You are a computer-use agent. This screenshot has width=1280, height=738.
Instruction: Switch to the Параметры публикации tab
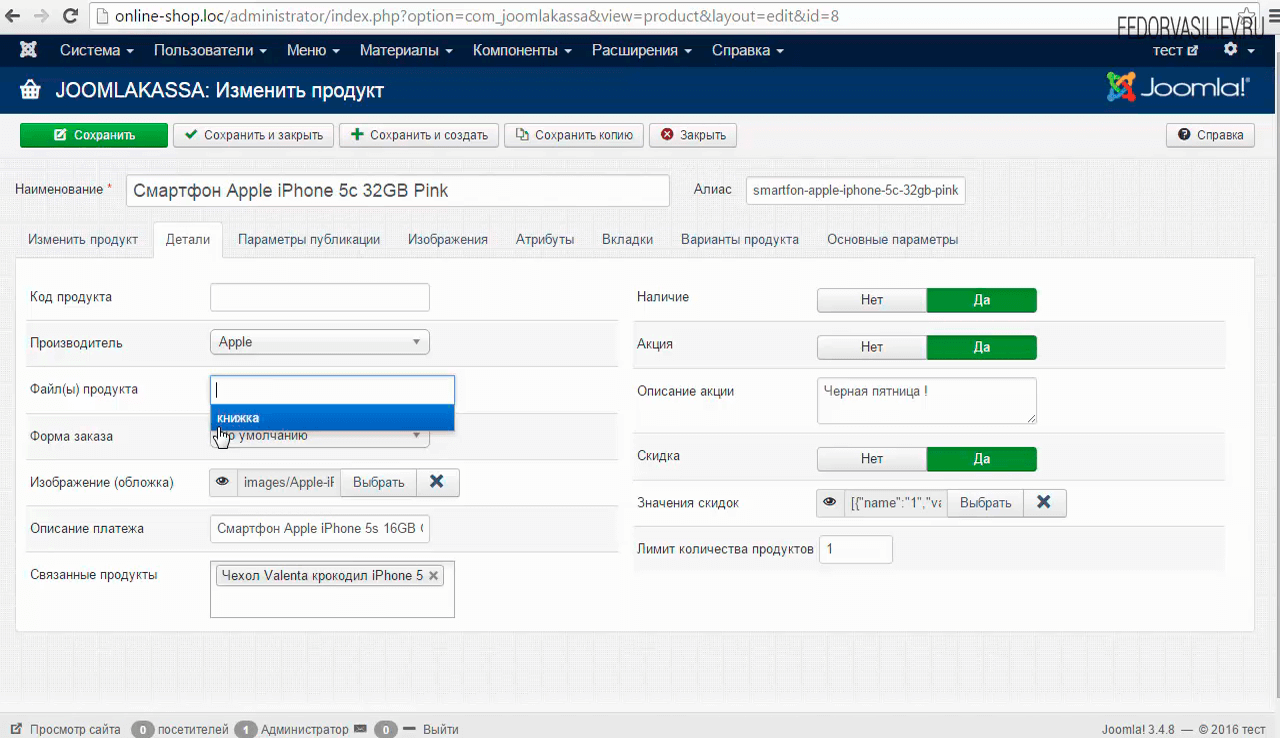(309, 240)
